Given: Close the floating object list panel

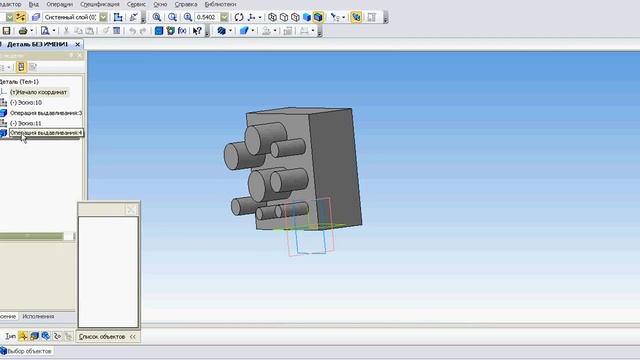Looking at the screenshot, I should [131, 209].
